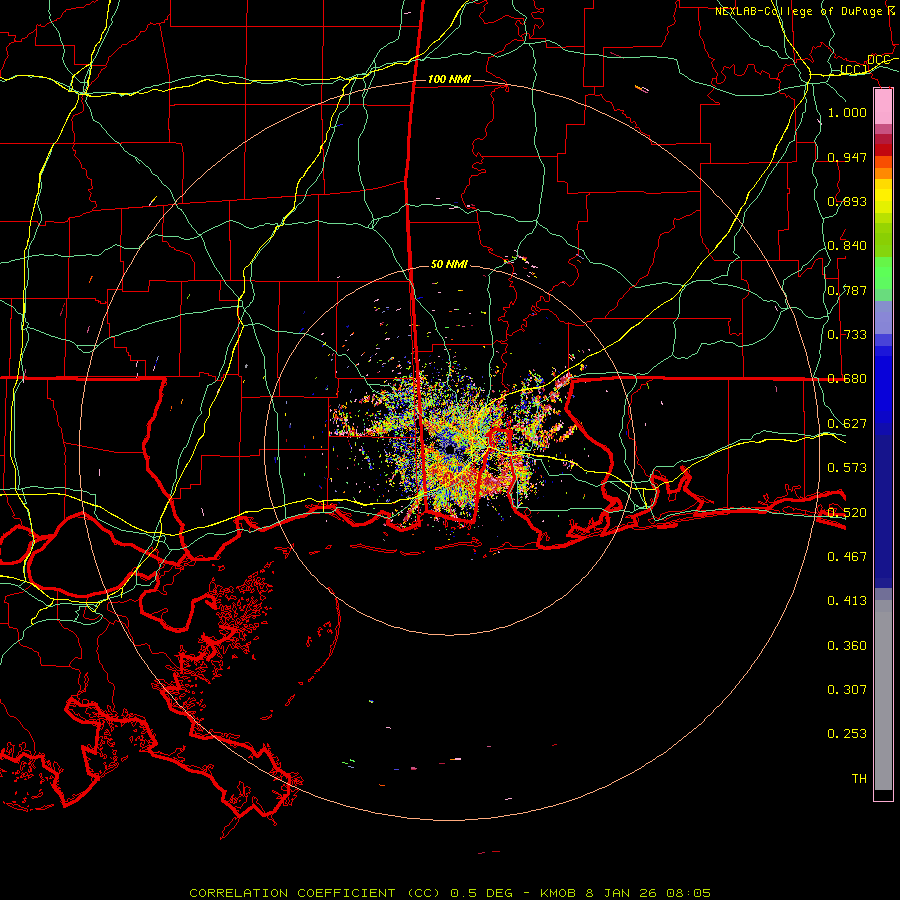Pick the red band on the color scale
This screenshot has height=900, width=900.
pos(883,150)
